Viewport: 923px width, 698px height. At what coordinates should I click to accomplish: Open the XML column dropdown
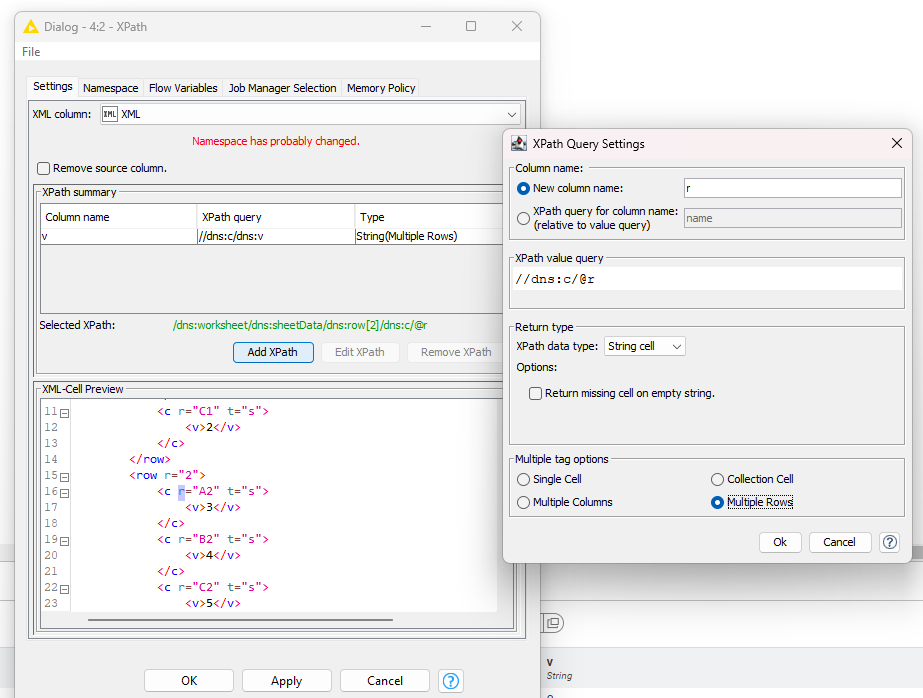click(512, 114)
